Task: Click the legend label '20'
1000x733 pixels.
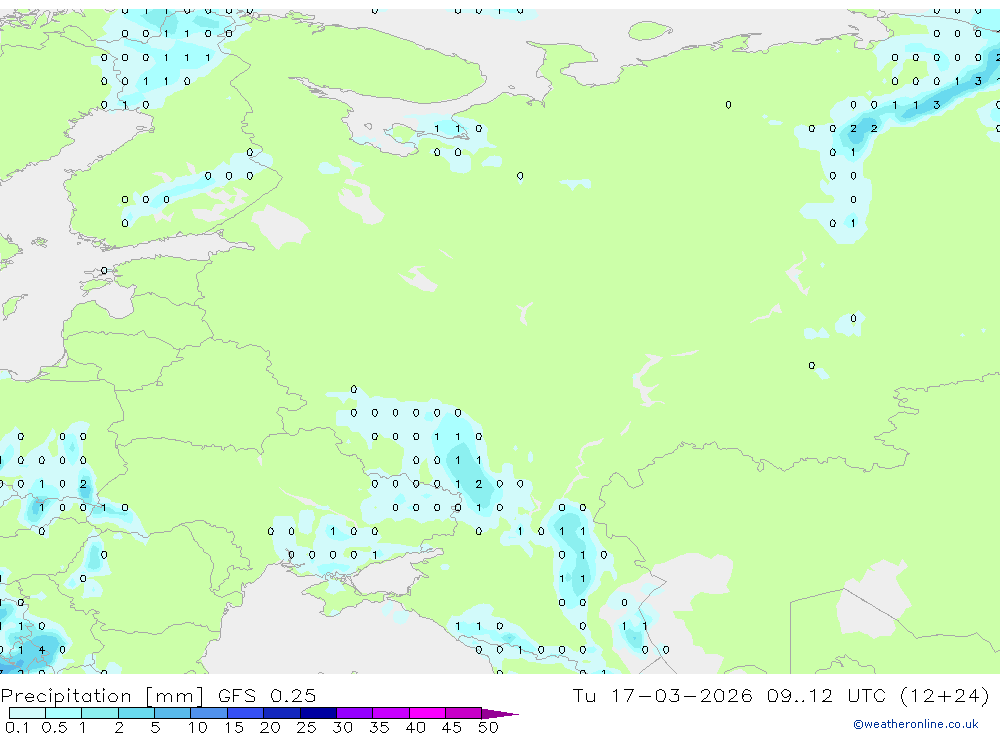Action: pos(270,727)
